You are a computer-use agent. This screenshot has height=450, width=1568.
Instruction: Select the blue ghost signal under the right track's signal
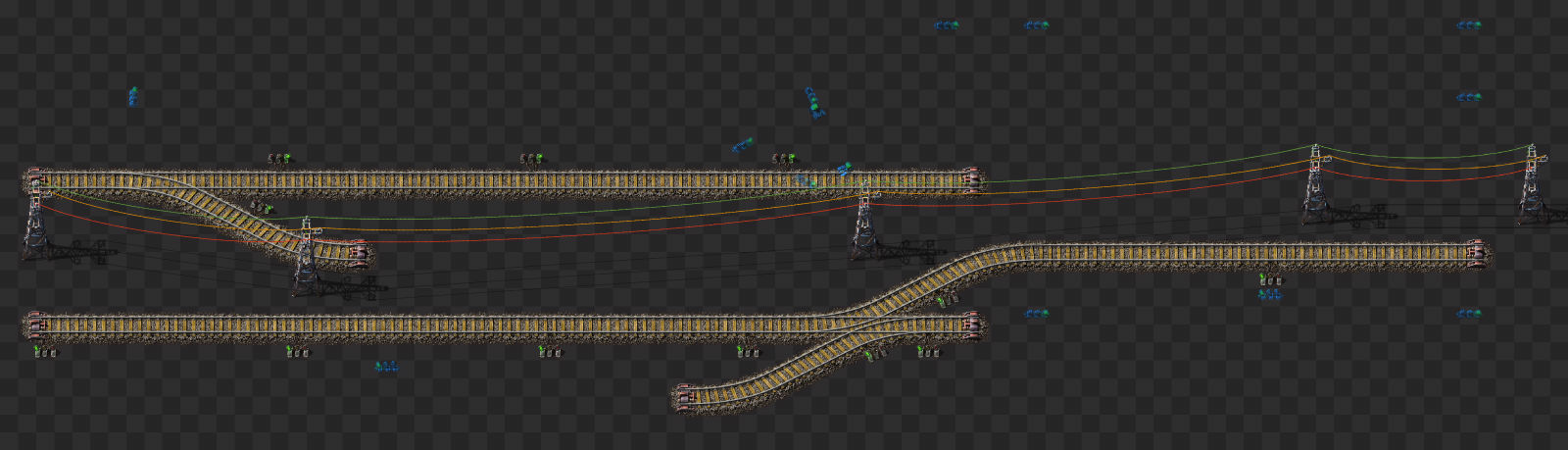pos(1270,294)
